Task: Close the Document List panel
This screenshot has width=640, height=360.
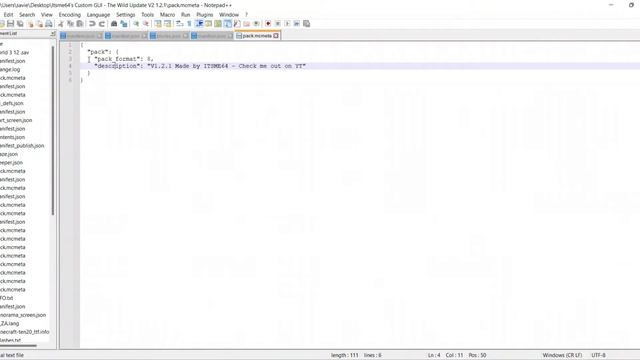Action: [53, 33]
